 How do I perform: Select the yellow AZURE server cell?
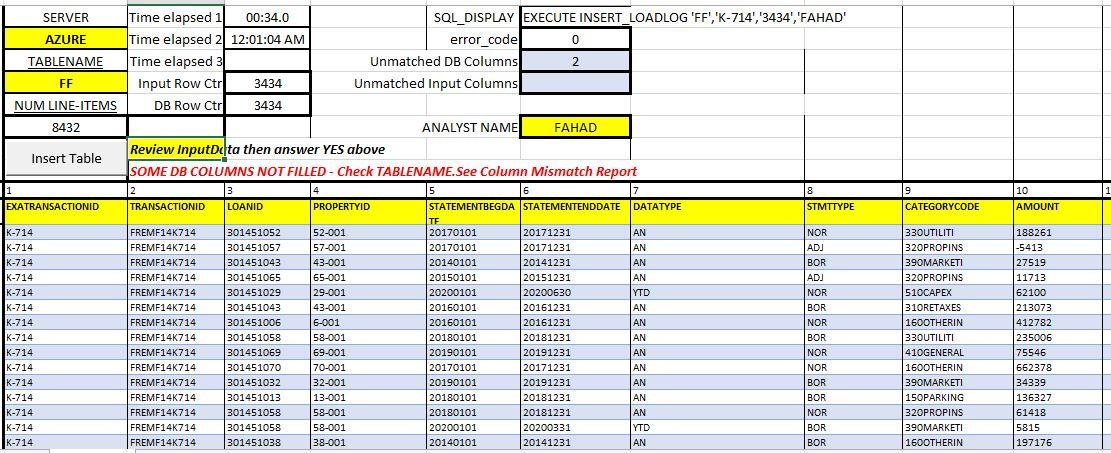[65, 39]
